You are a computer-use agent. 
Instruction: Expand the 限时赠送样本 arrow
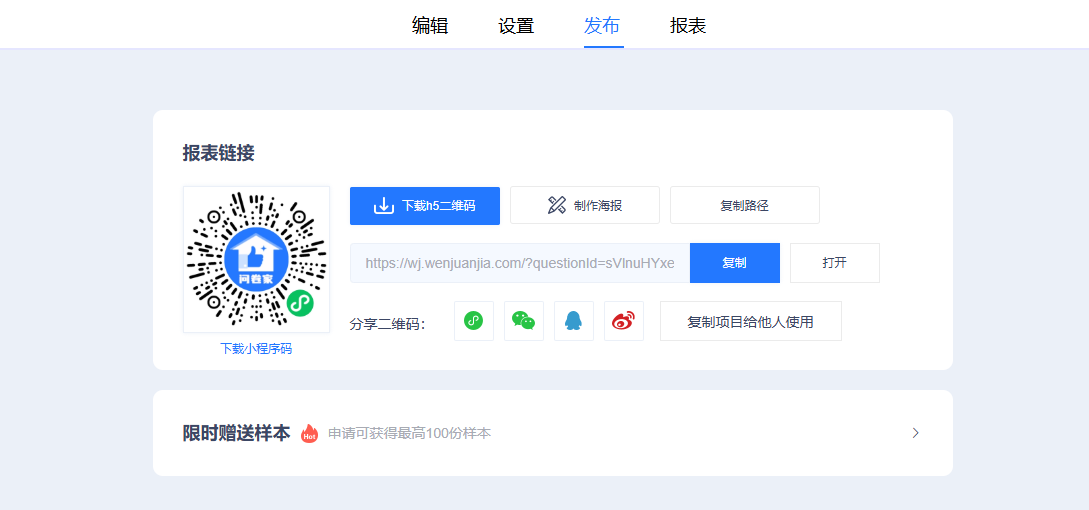pos(915,433)
